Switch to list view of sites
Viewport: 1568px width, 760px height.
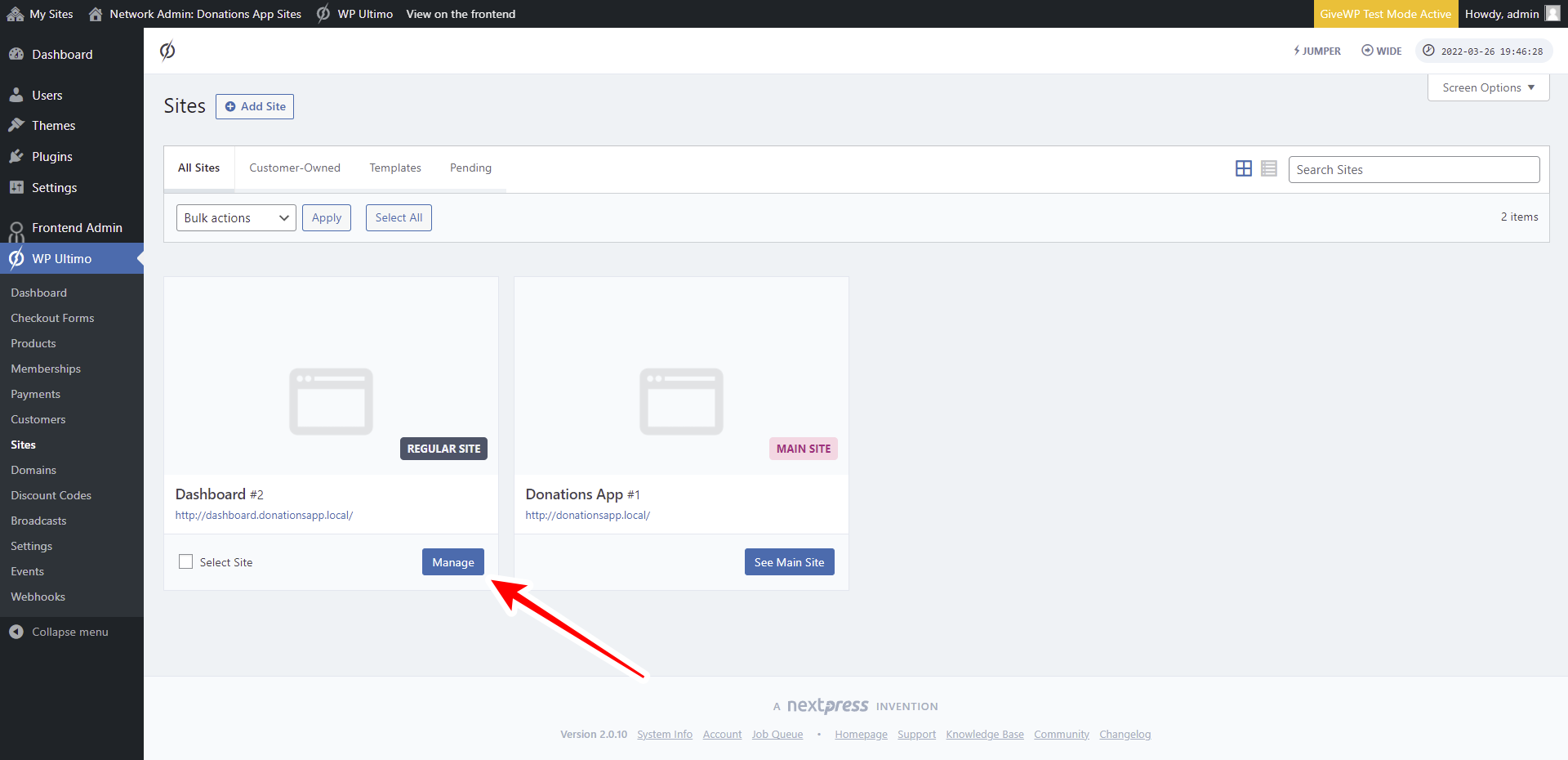tap(1268, 168)
